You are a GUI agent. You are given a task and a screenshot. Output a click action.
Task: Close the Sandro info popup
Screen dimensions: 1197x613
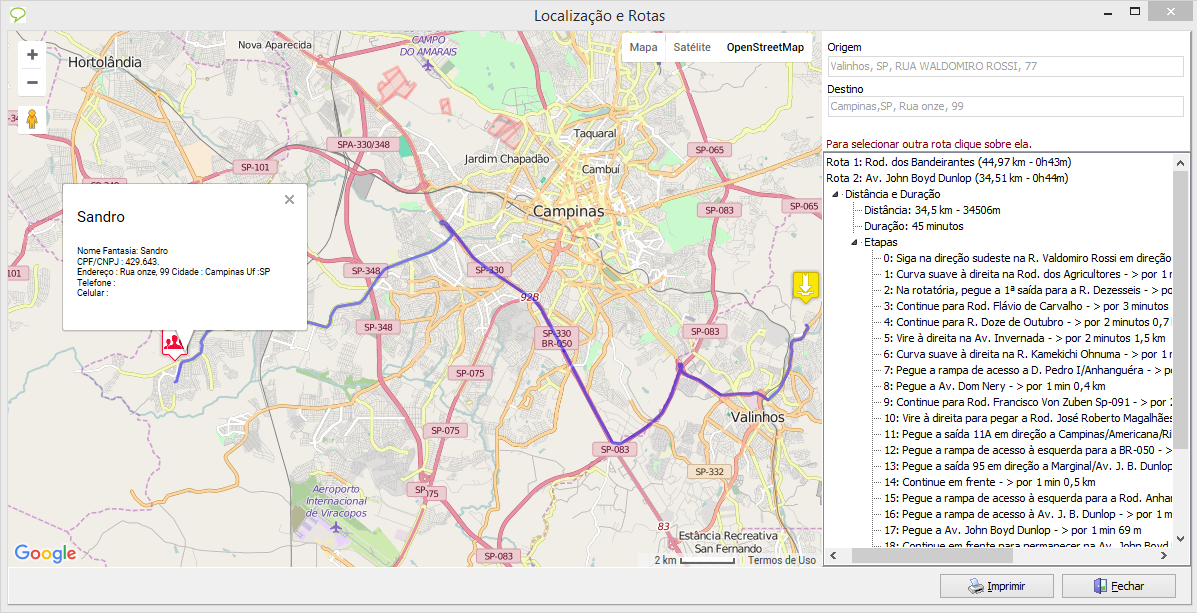point(289,200)
